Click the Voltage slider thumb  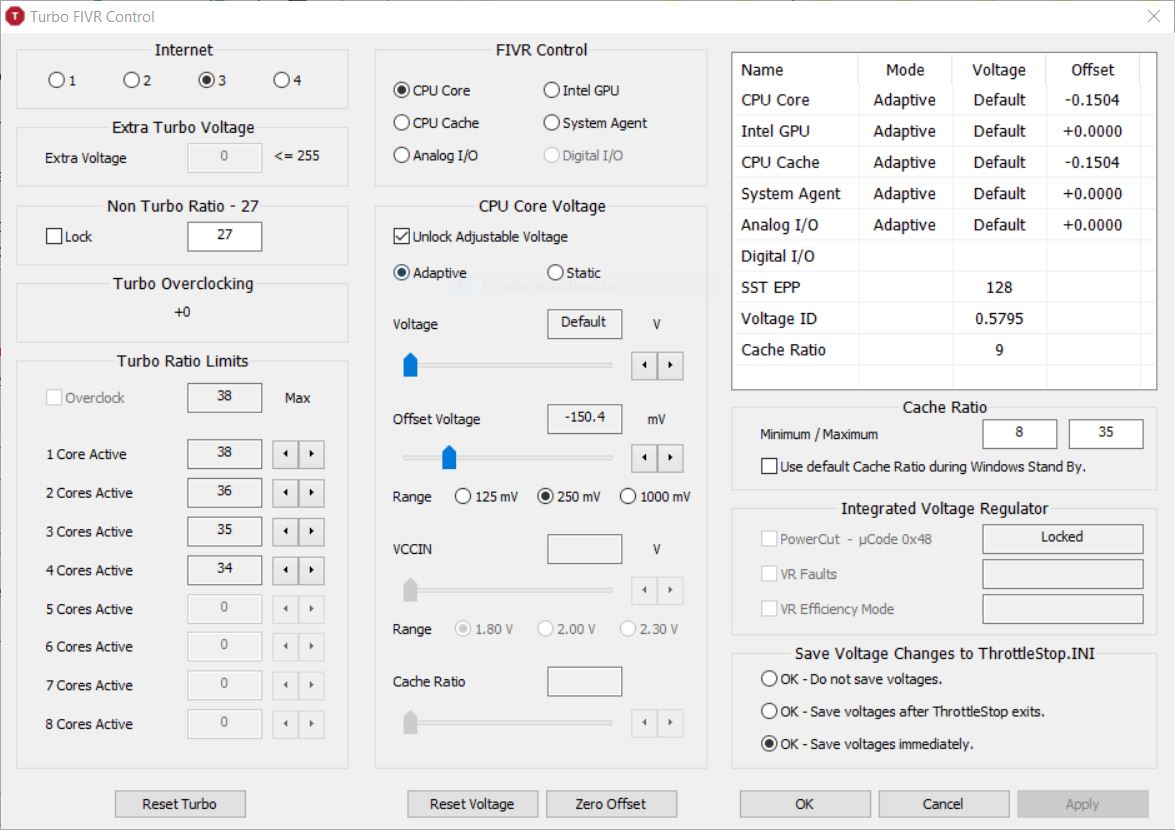click(410, 365)
